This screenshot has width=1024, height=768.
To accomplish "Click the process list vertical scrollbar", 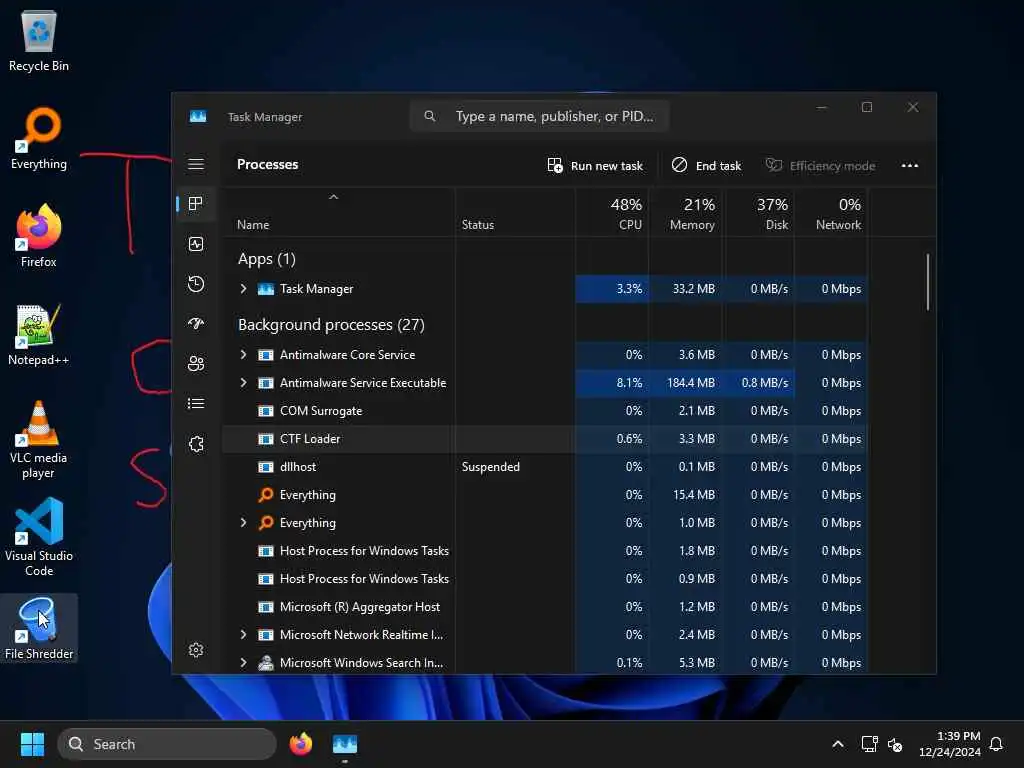I will click(x=927, y=282).
